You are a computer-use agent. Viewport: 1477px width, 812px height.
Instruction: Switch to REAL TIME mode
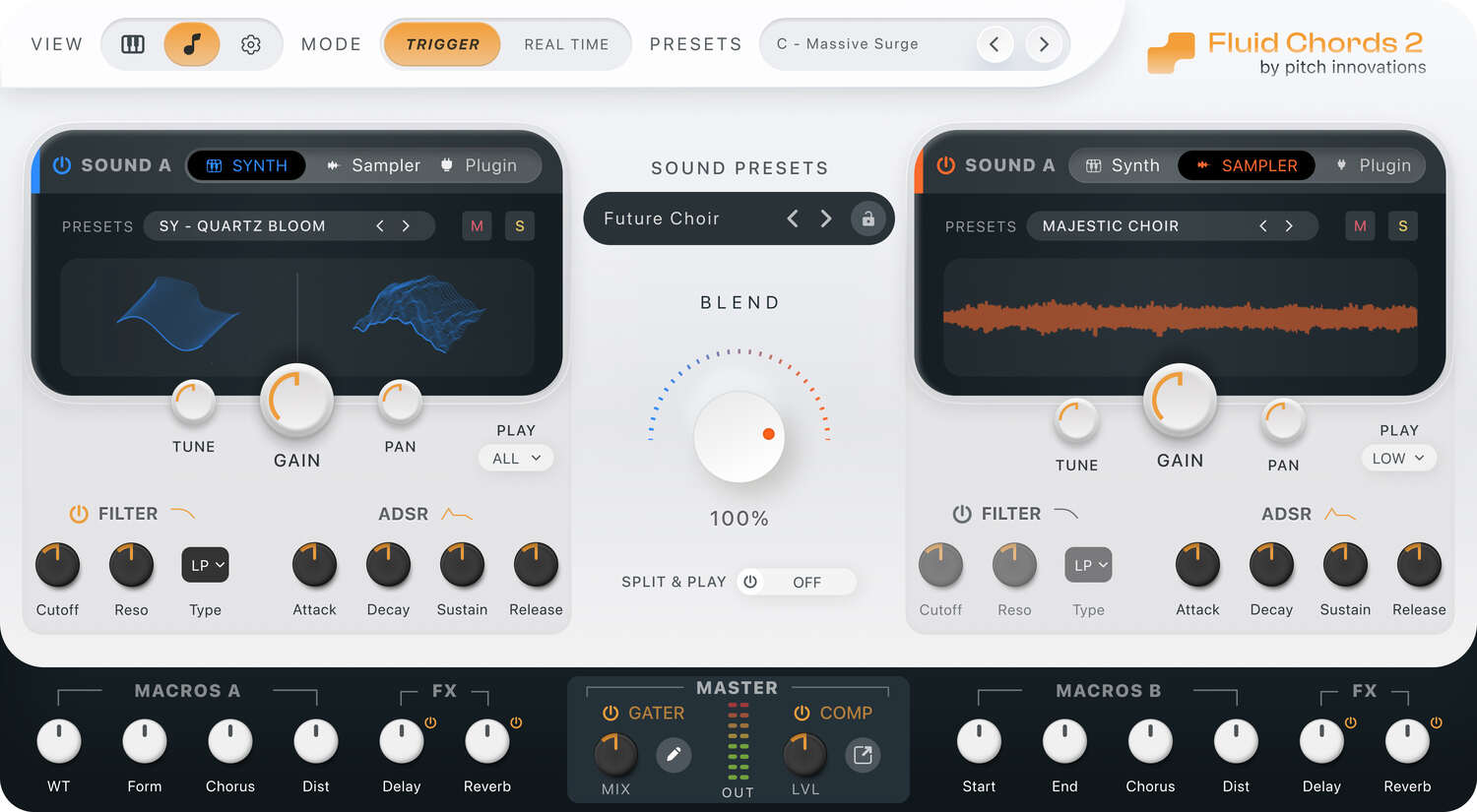566,44
